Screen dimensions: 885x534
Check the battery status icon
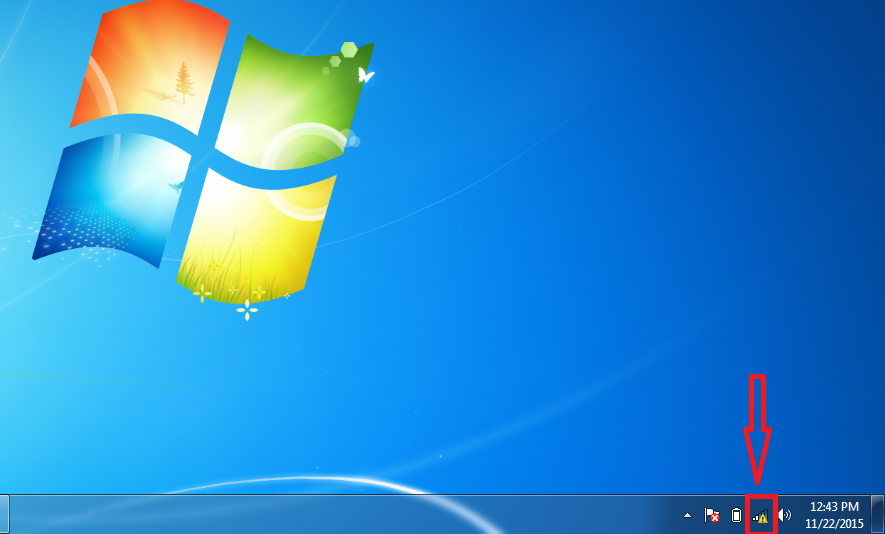(736, 515)
